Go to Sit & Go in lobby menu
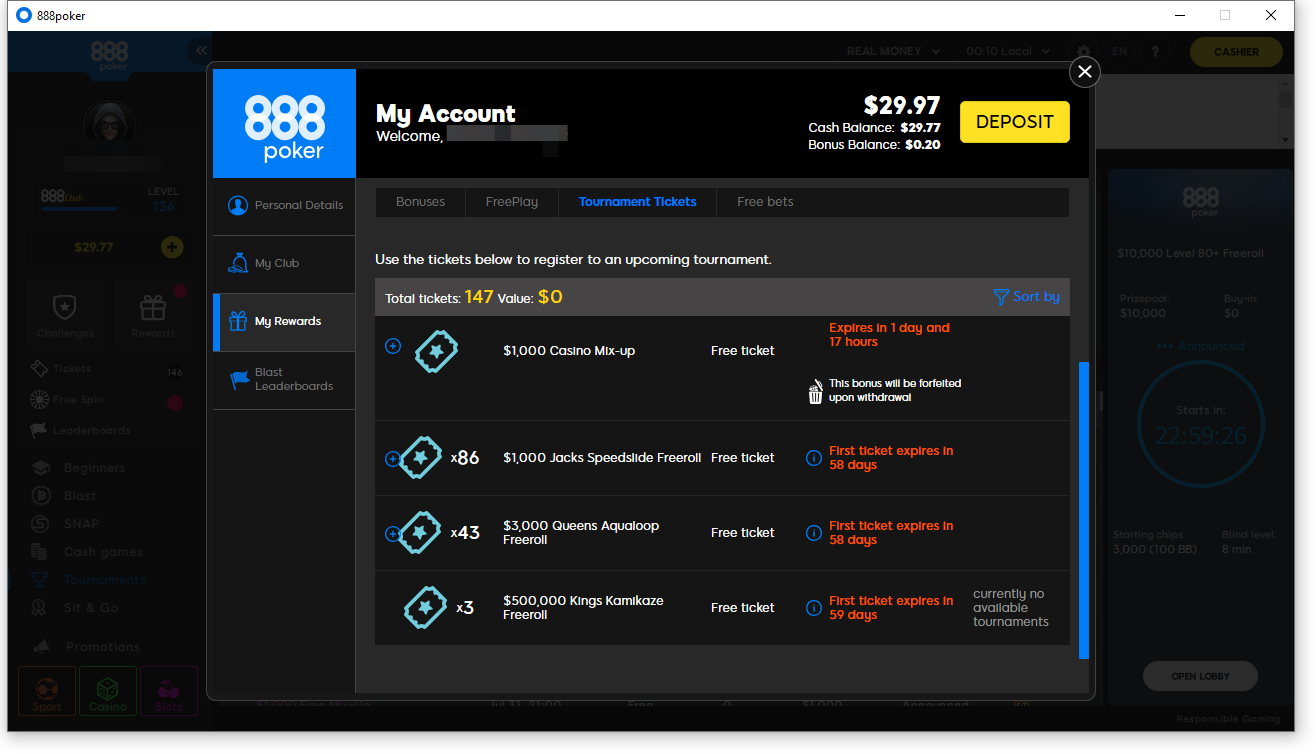 (91, 608)
